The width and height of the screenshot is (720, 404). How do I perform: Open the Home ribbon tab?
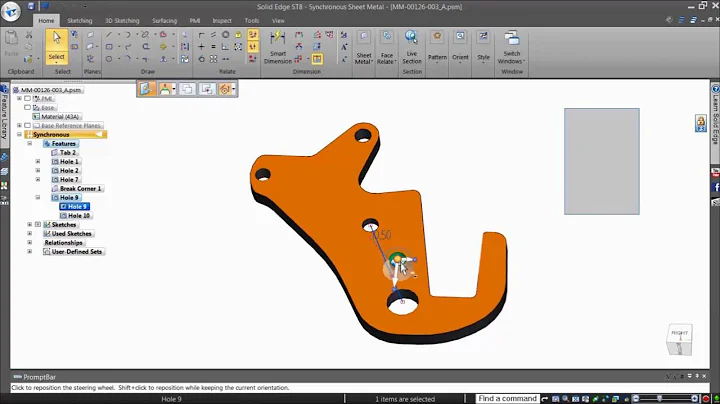pyautogui.click(x=46, y=21)
